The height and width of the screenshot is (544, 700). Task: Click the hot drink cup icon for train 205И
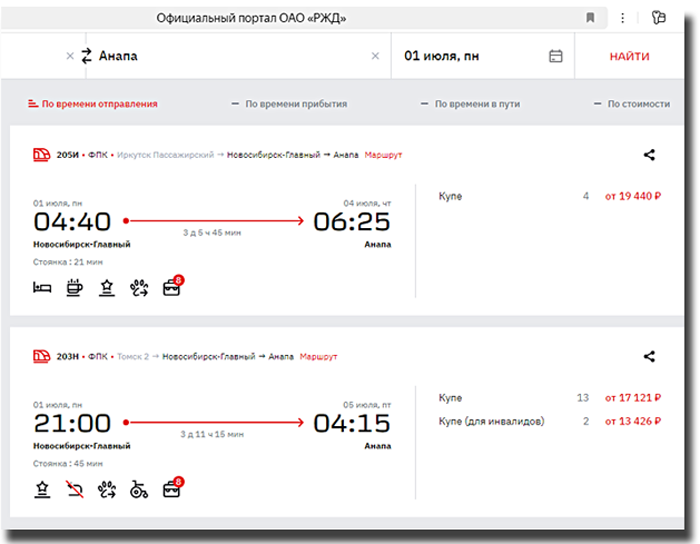(x=74, y=288)
